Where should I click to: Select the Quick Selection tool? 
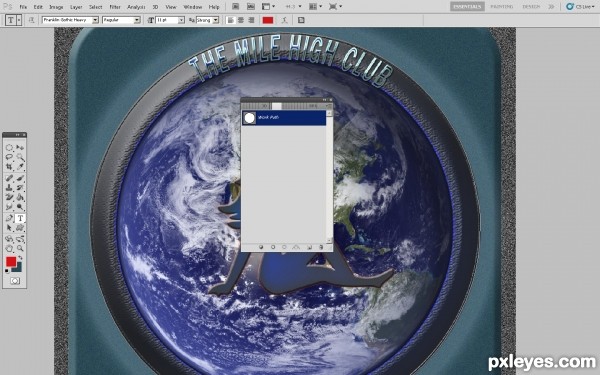[x=20, y=157]
